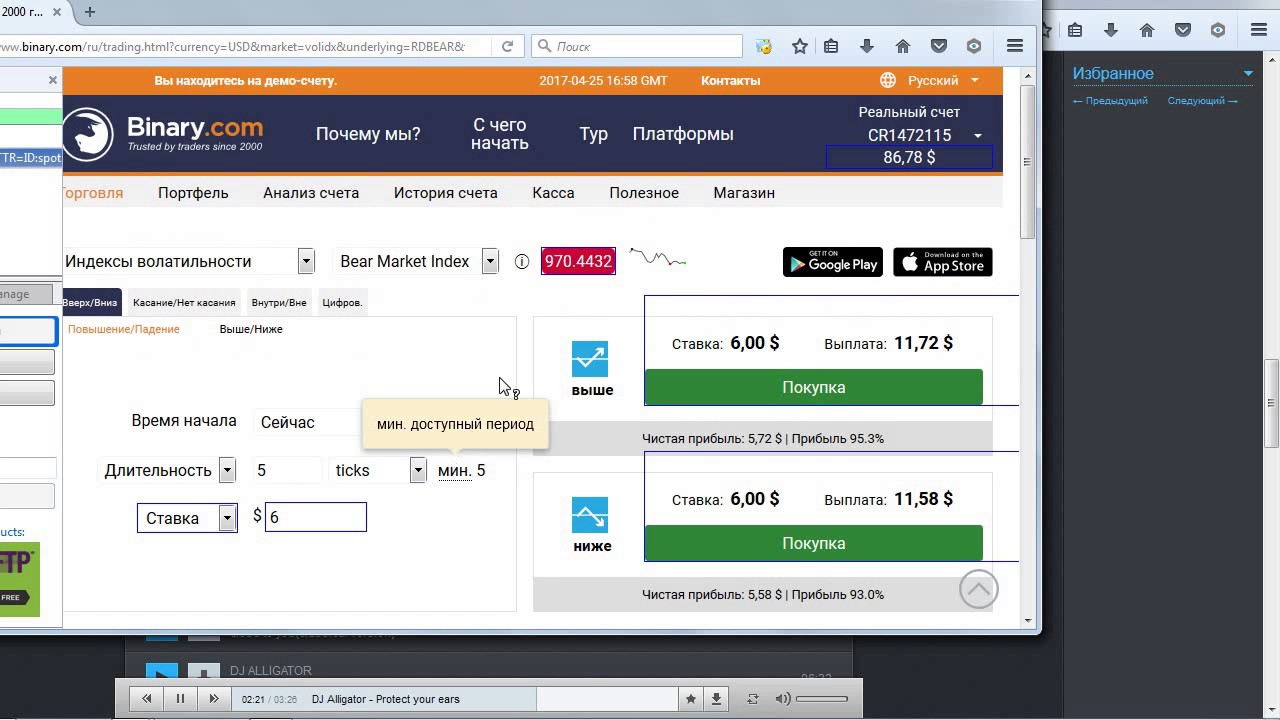Click the Выше rising trend icon

coord(590,359)
